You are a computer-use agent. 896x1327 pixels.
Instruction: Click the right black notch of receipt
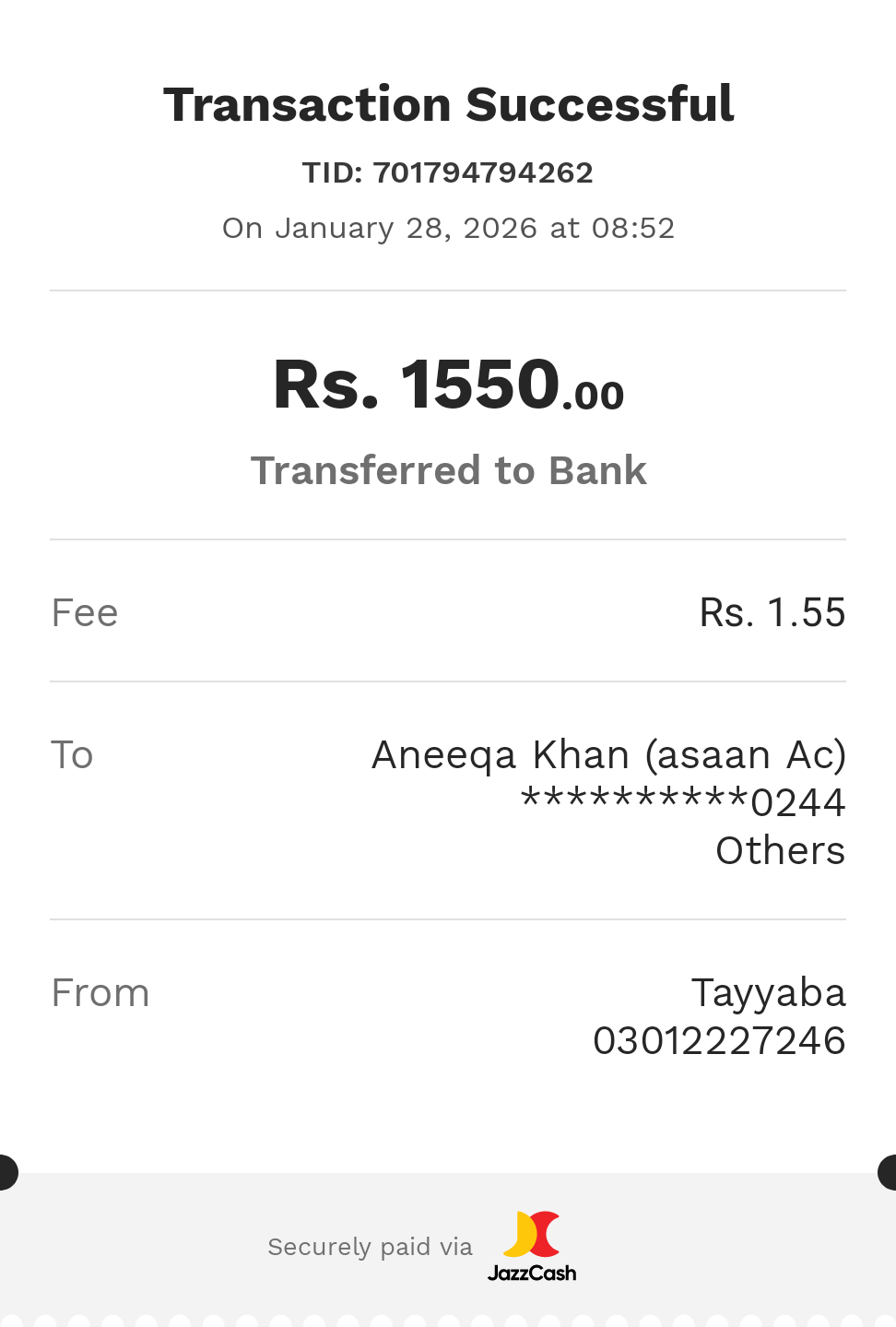[x=889, y=1172]
